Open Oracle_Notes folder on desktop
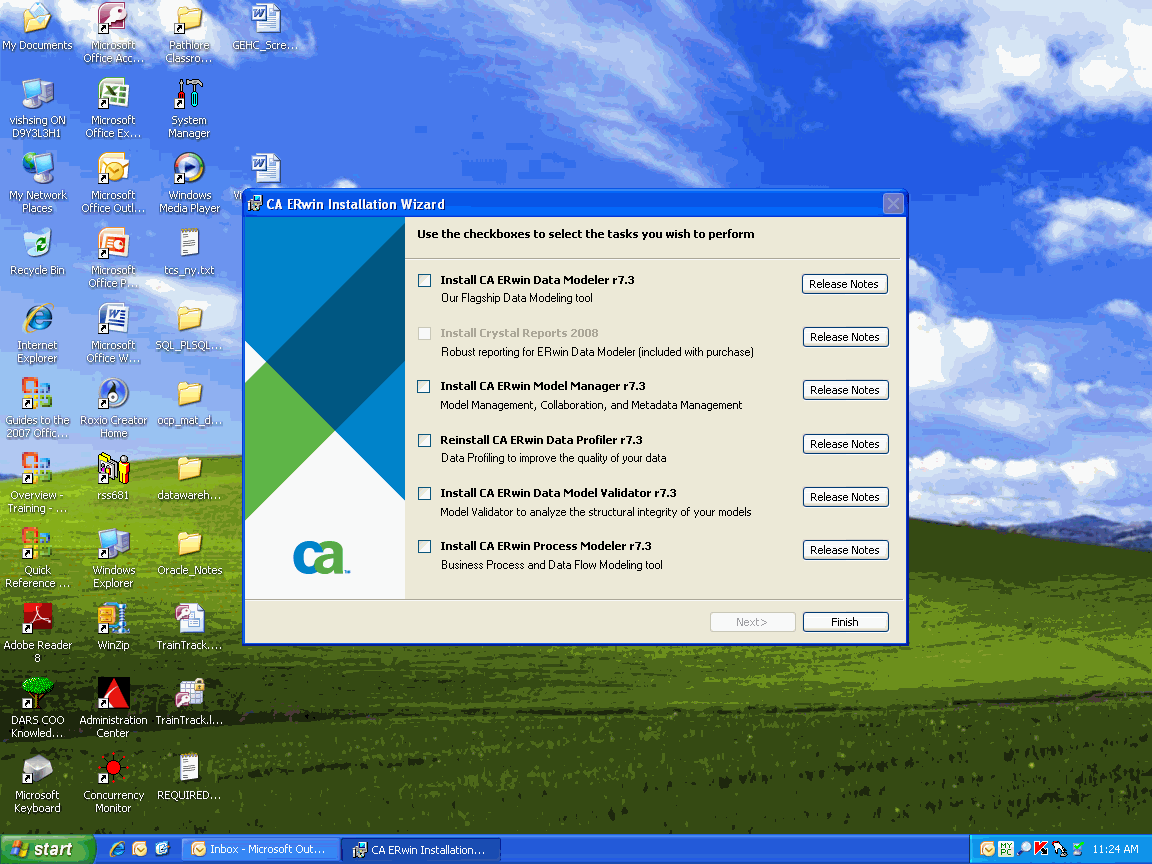 [189, 551]
